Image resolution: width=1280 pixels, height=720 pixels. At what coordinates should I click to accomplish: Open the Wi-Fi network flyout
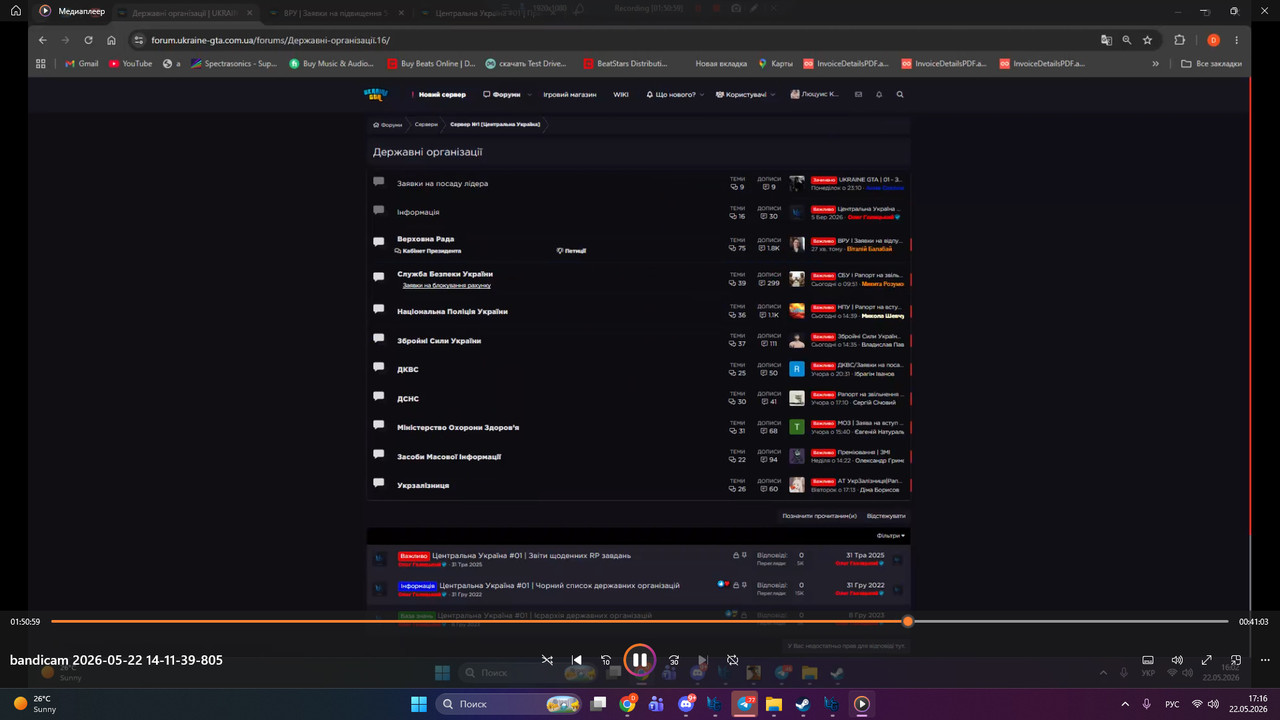click(1197, 703)
